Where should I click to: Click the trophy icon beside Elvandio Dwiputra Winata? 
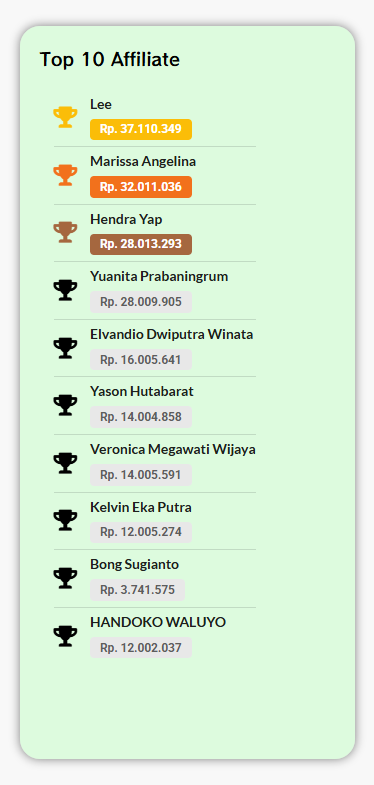66,348
